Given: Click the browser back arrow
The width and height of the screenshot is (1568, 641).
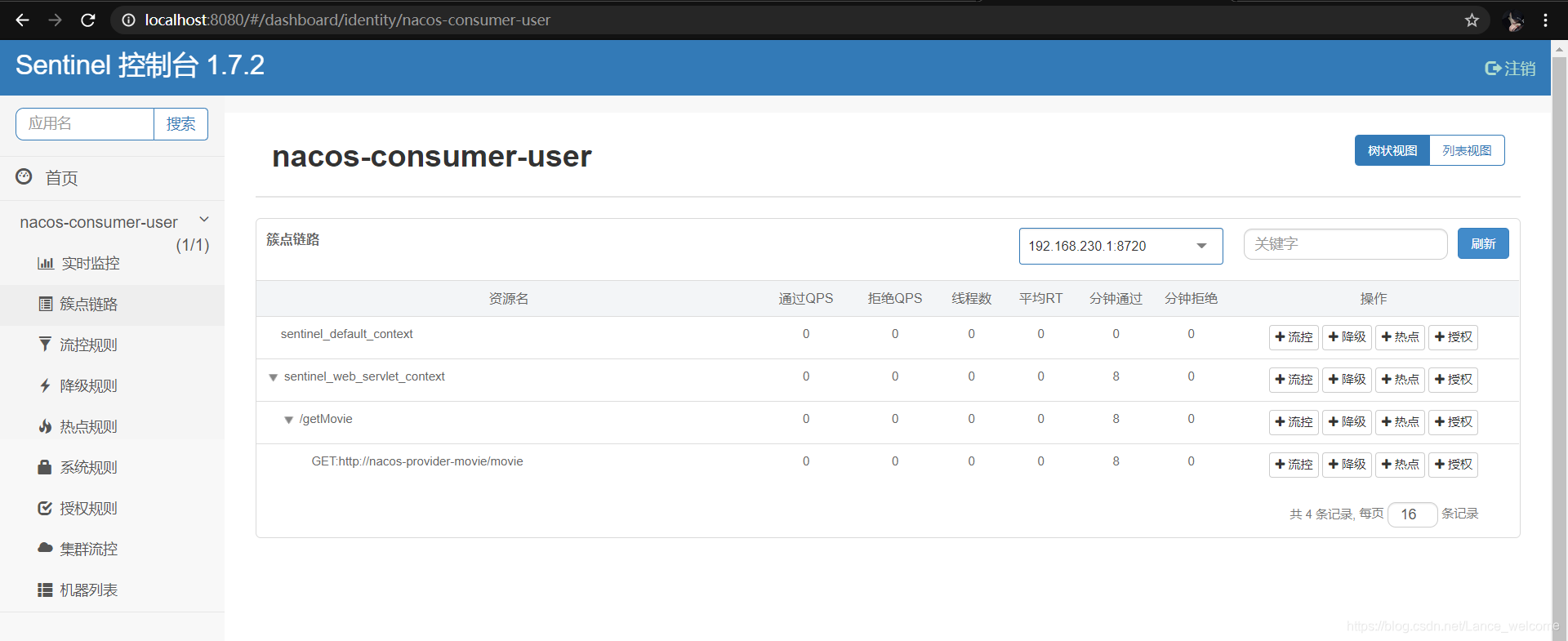Looking at the screenshot, I should point(22,20).
